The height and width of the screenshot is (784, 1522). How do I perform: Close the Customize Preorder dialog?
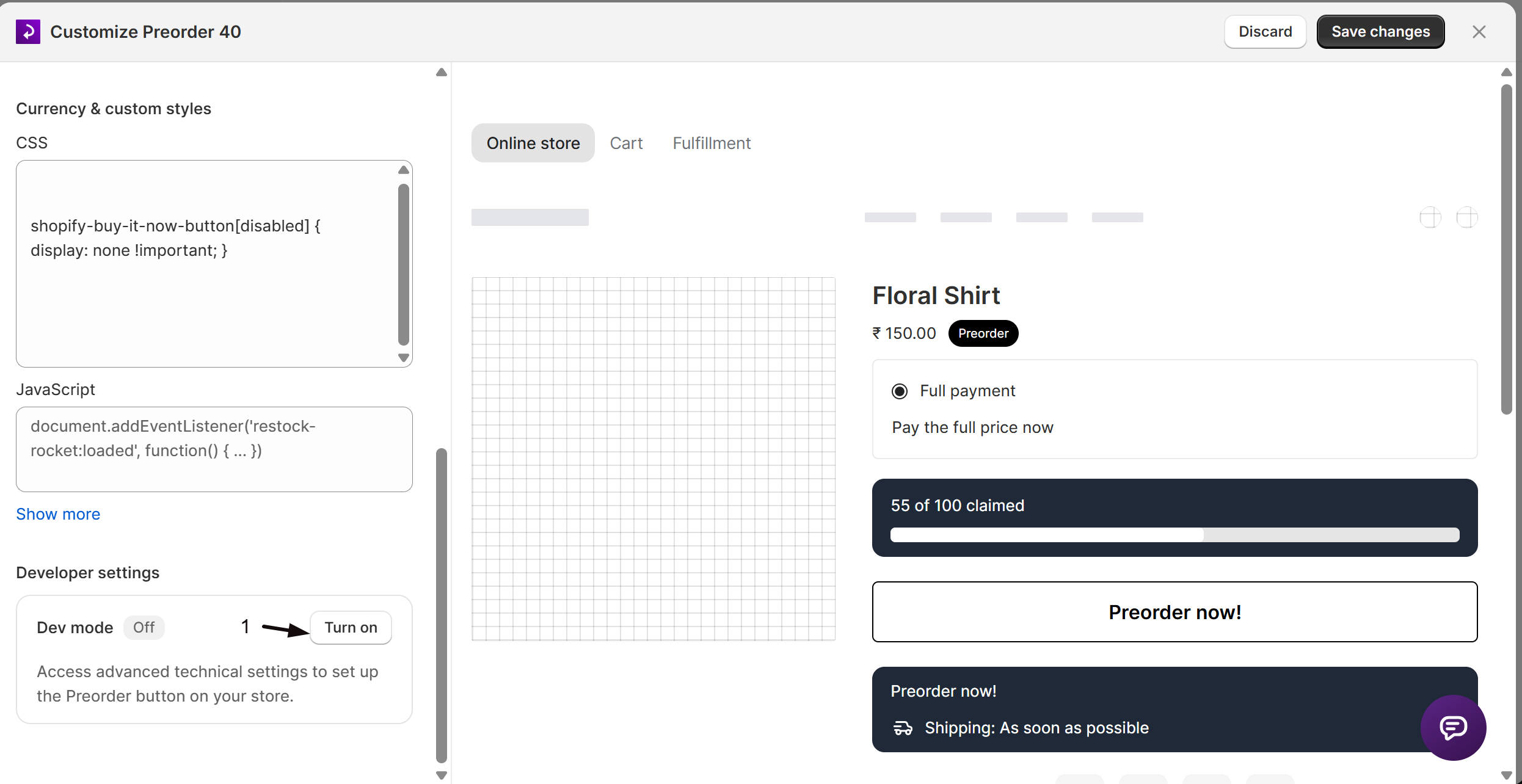click(x=1479, y=32)
